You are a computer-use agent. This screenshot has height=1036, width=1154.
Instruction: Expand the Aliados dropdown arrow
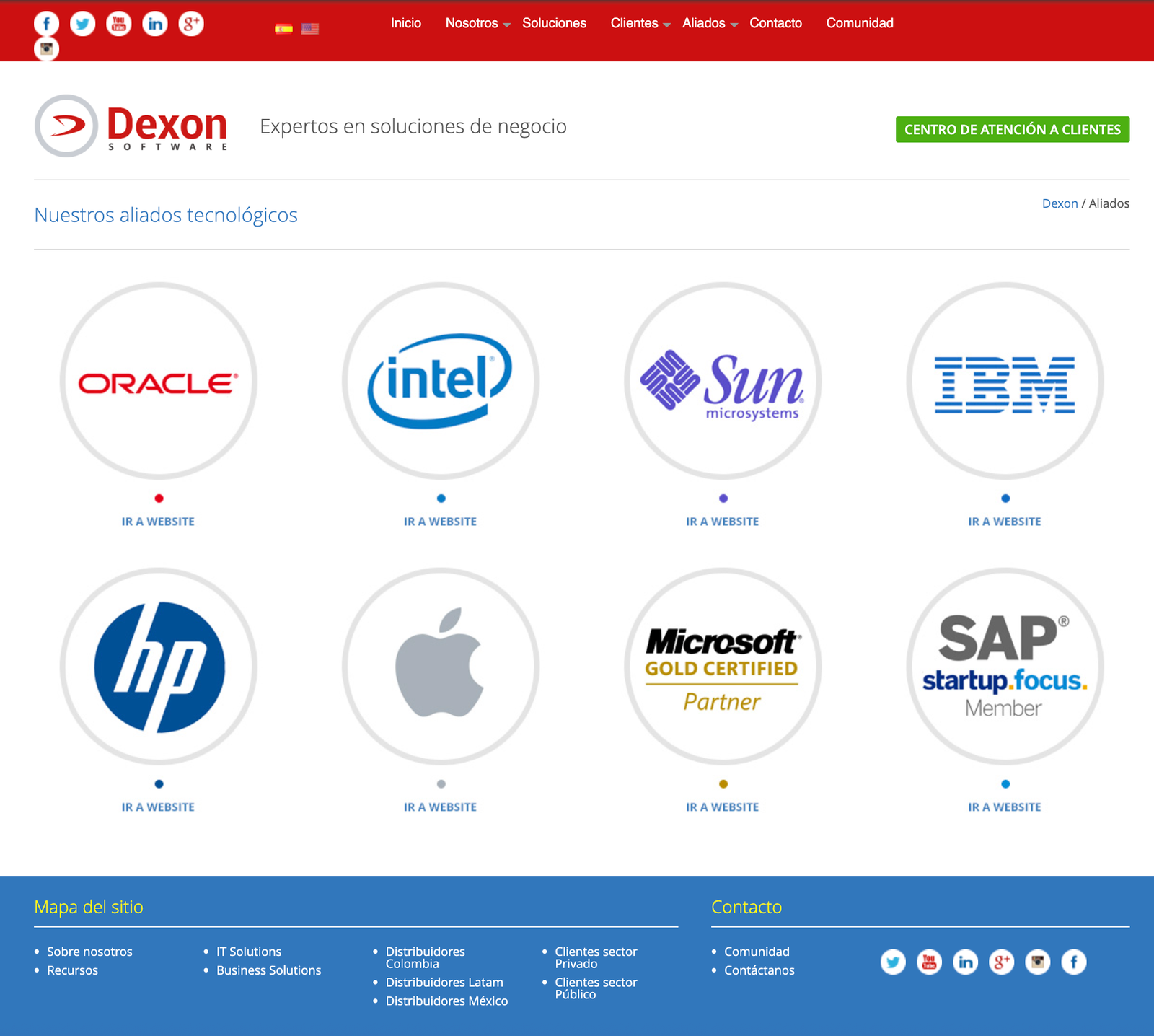click(734, 25)
